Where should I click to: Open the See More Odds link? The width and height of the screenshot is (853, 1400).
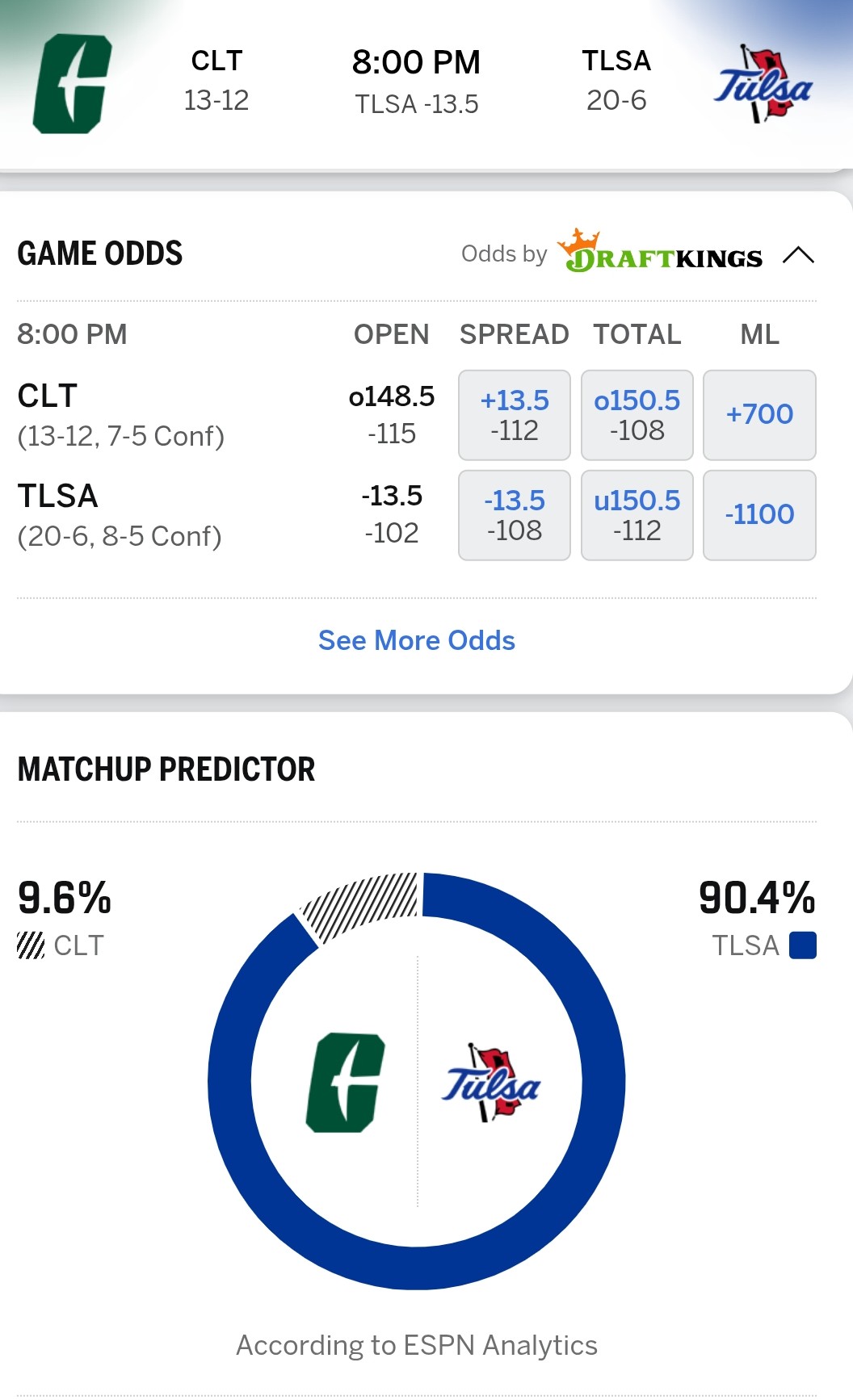click(417, 640)
